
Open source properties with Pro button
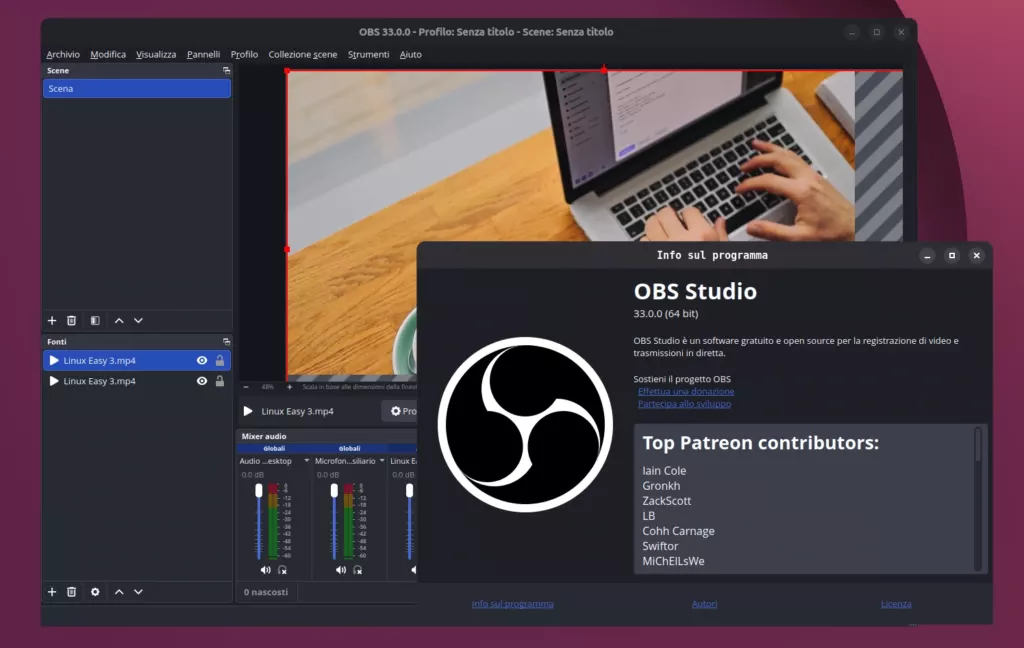click(400, 411)
